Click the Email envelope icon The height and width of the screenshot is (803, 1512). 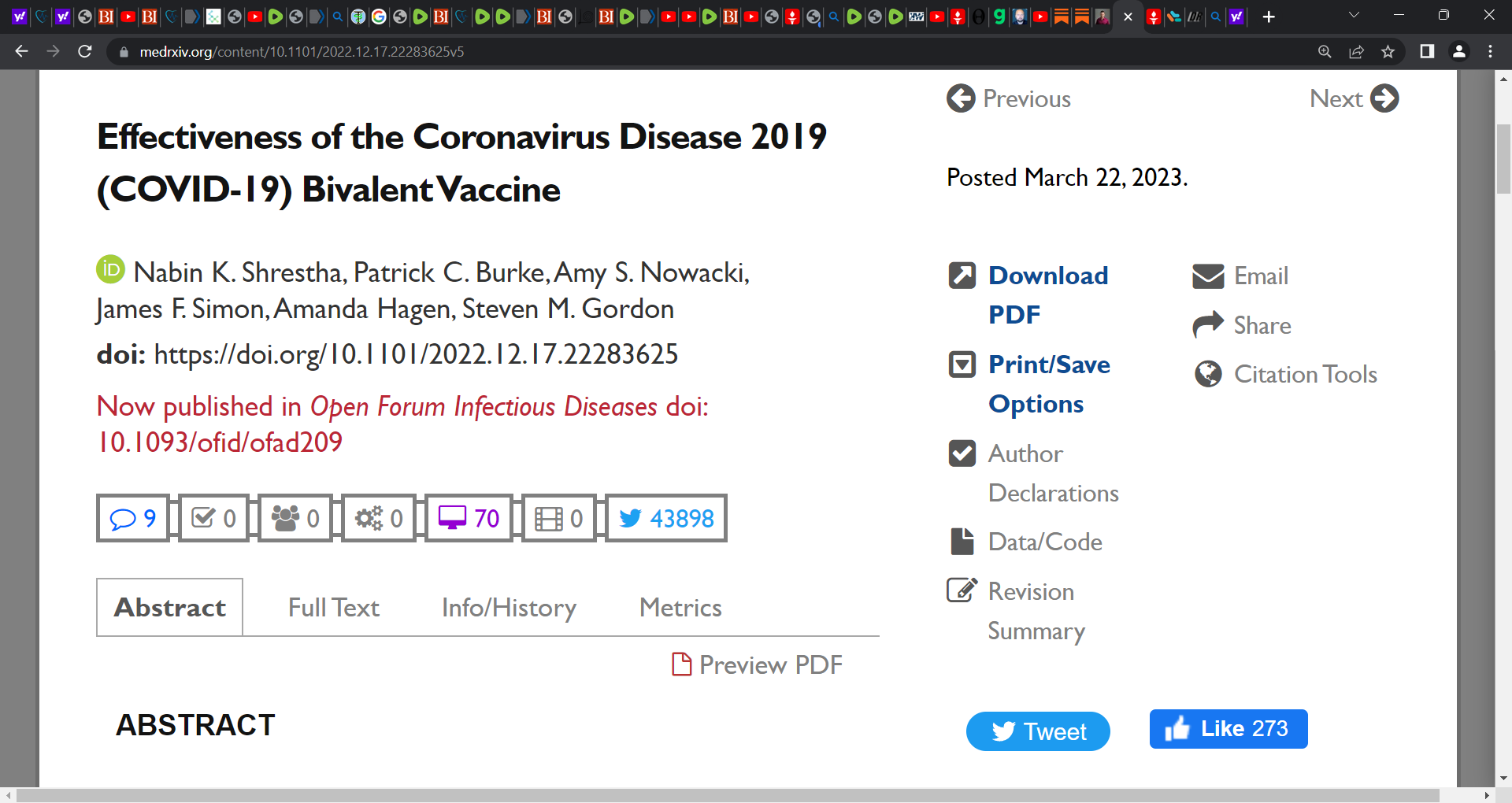tap(1208, 276)
